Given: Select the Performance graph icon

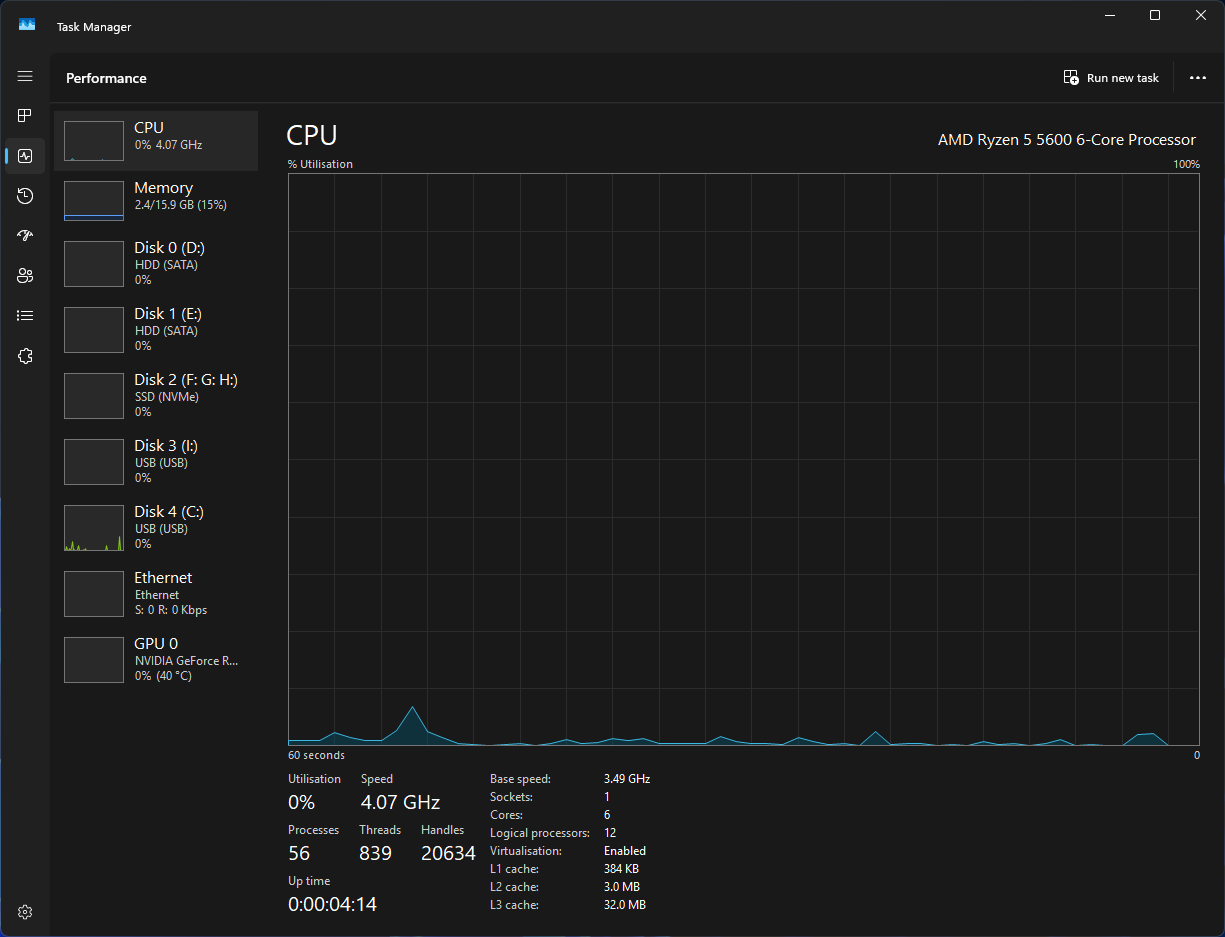Looking at the screenshot, I should click(x=24, y=156).
